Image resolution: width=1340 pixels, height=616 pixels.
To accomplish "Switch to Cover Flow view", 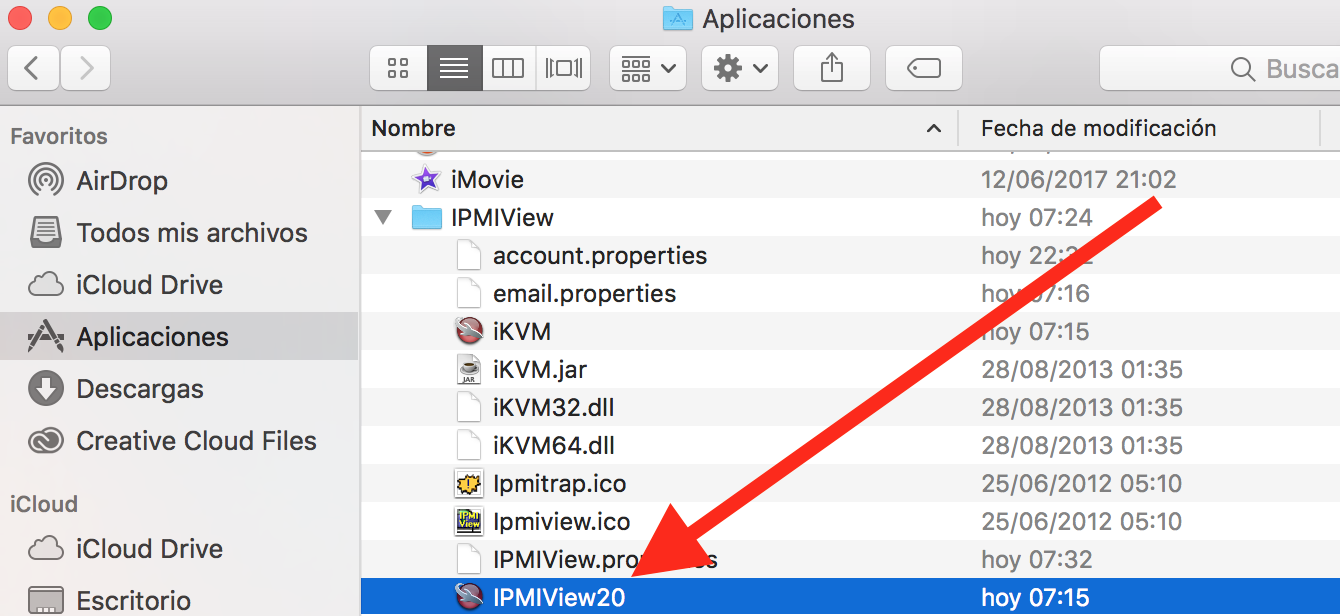I will [563, 68].
